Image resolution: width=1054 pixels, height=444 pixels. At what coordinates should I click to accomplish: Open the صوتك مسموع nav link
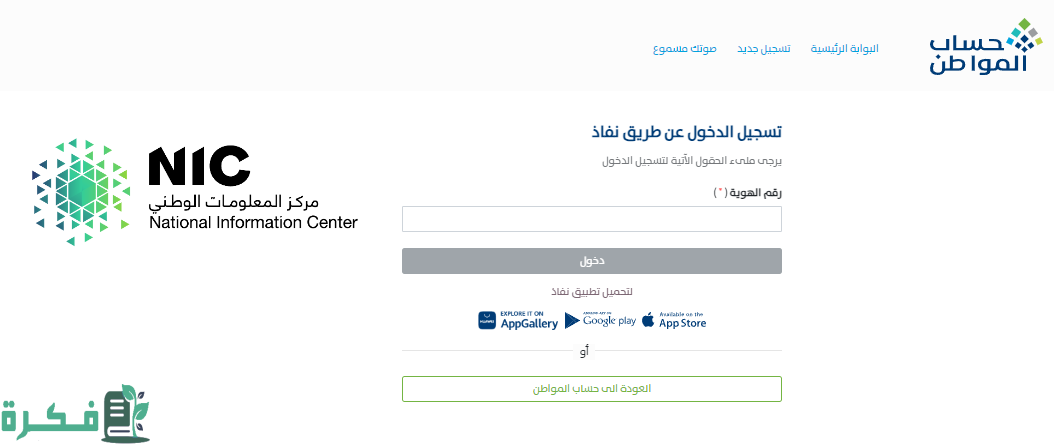[x=685, y=48]
